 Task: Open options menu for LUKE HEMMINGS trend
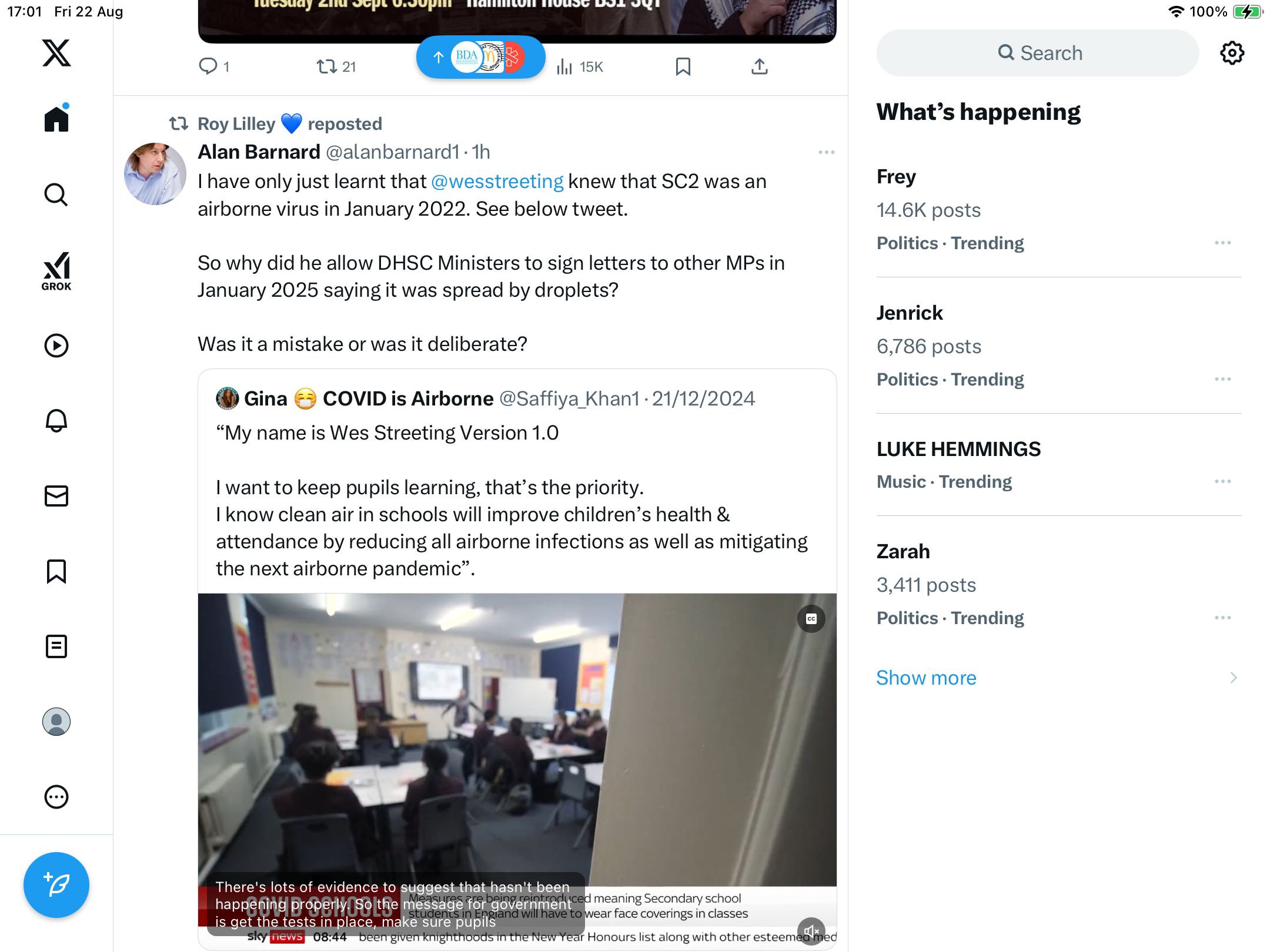point(1223,481)
